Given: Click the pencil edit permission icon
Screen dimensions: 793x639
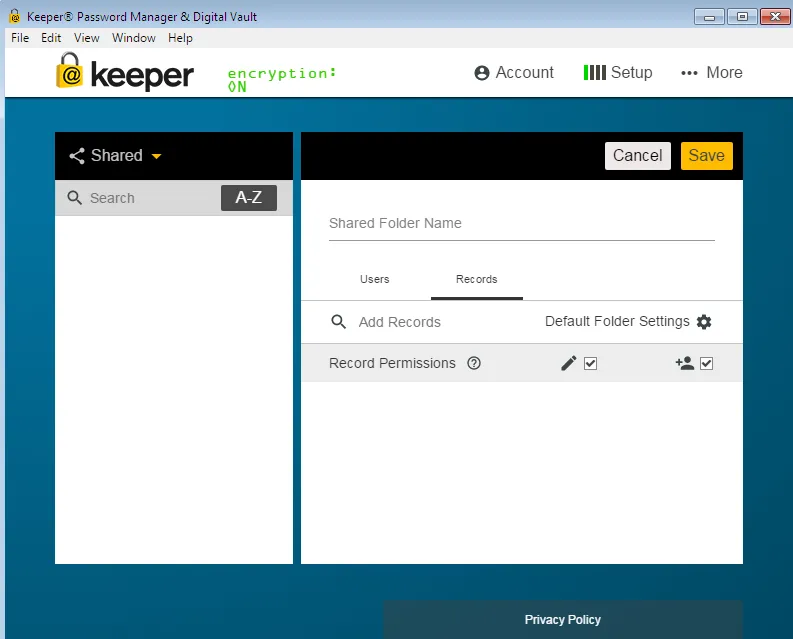Looking at the screenshot, I should [x=568, y=363].
